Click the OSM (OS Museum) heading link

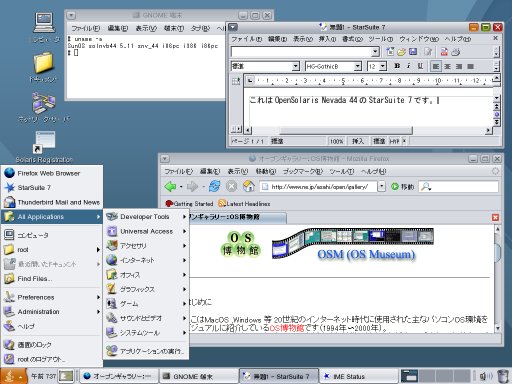tap(366, 255)
